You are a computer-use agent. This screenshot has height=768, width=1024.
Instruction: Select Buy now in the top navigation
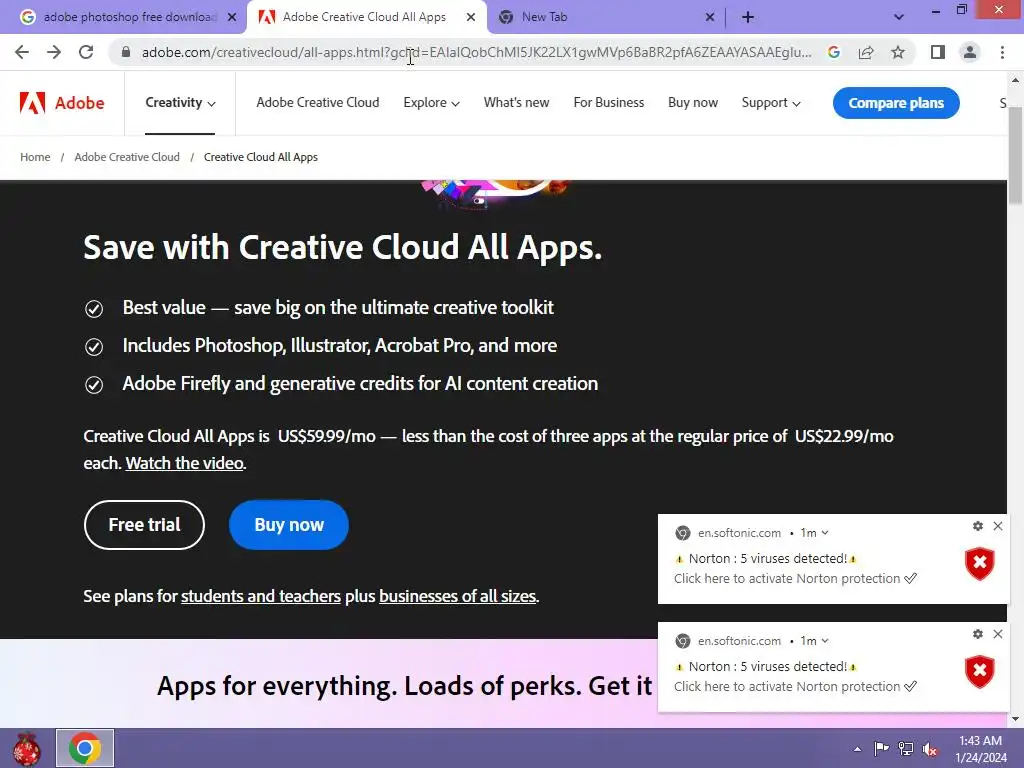[692, 103]
